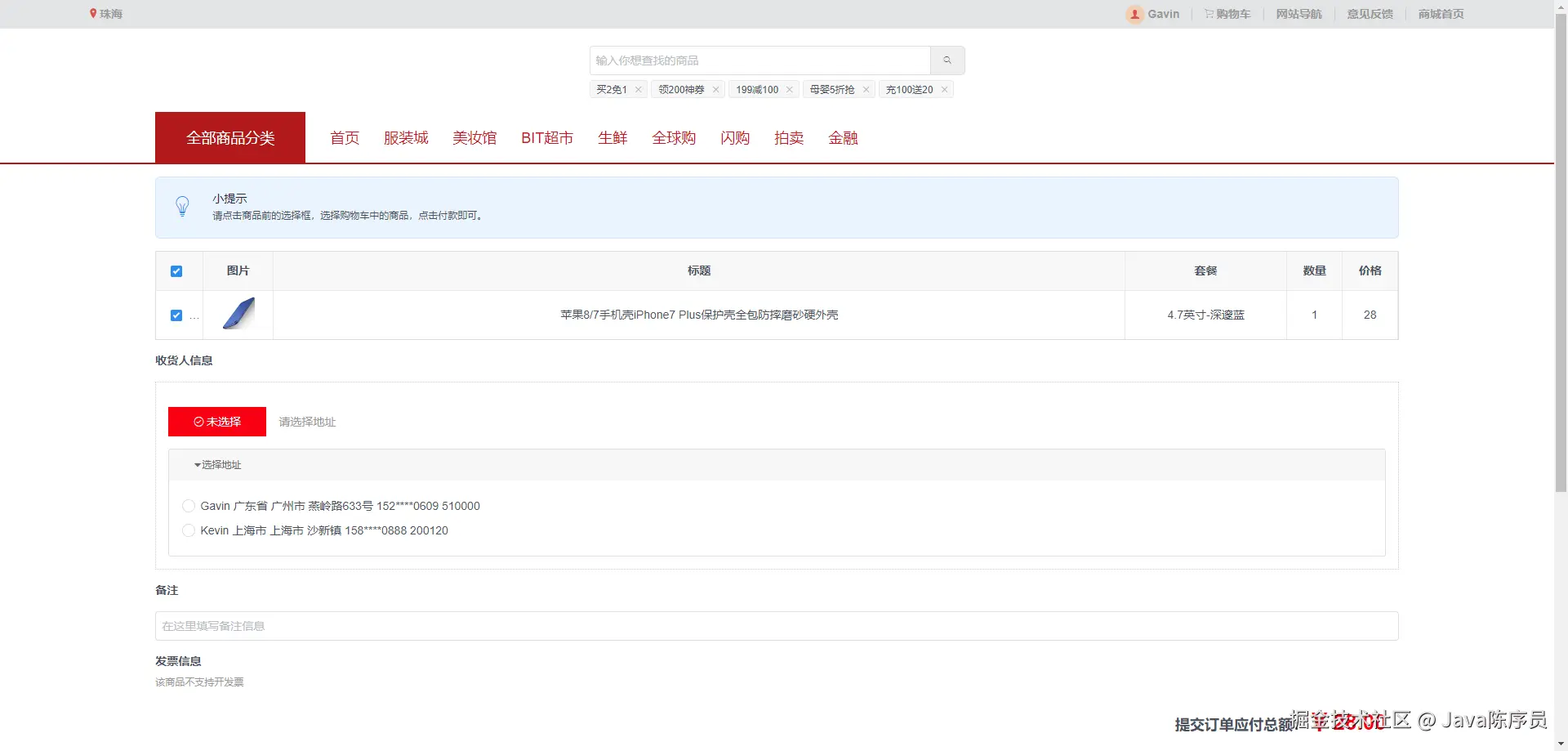Click the blue phone case thumbnail
Screen dimensions: 1568x751
(x=238, y=314)
